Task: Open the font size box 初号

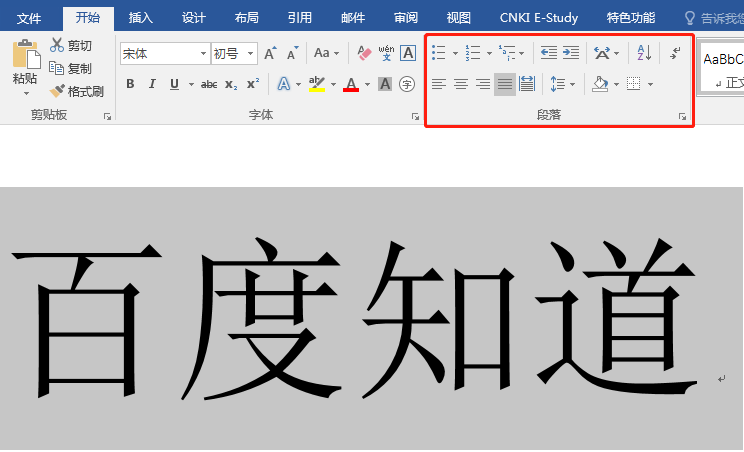Action: [x=234, y=54]
